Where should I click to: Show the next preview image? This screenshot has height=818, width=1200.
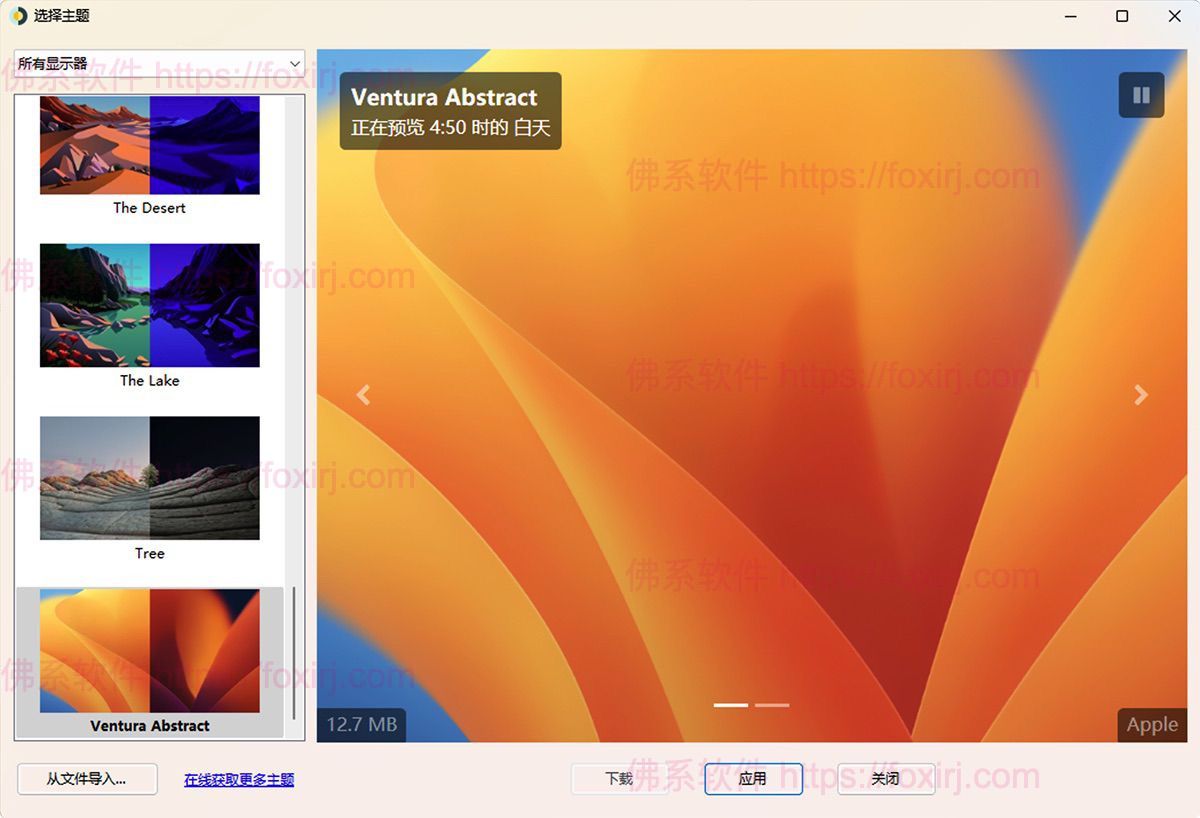pos(1139,394)
